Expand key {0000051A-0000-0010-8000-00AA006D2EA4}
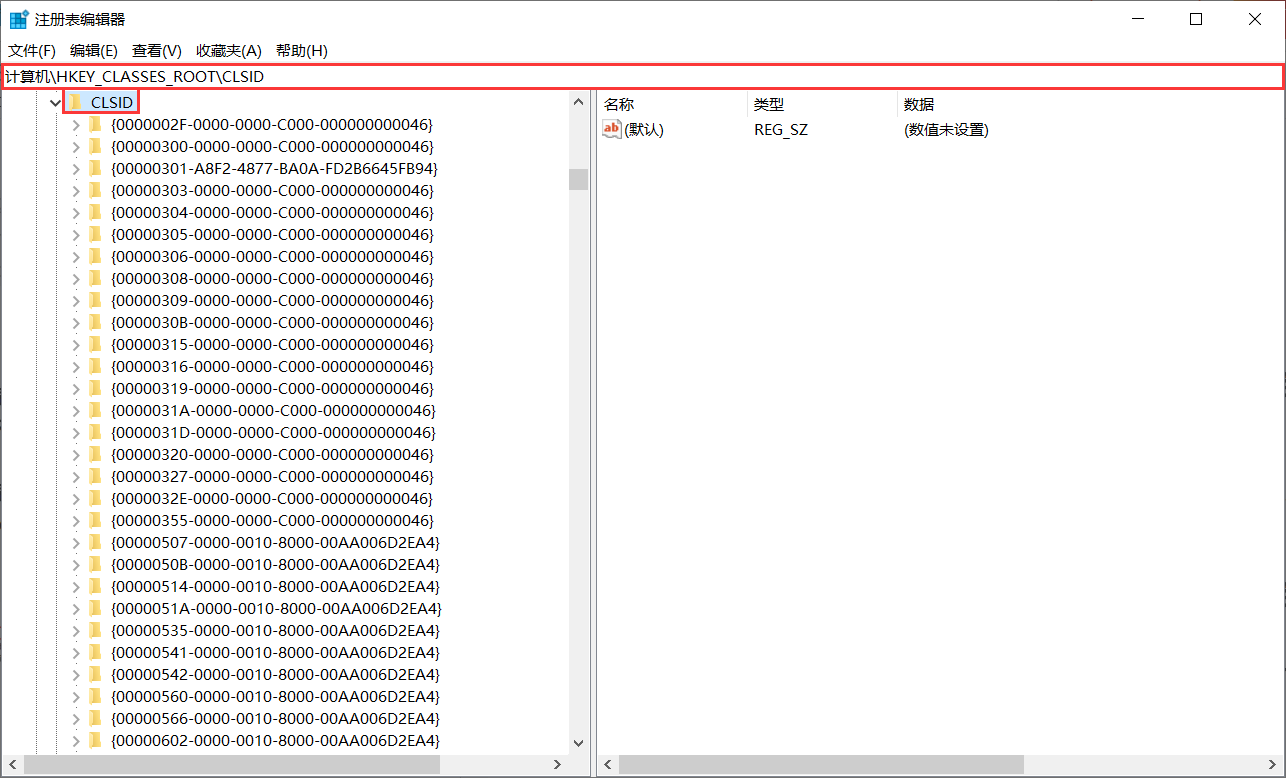The height and width of the screenshot is (778, 1286). pyautogui.click(x=76, y=608)
